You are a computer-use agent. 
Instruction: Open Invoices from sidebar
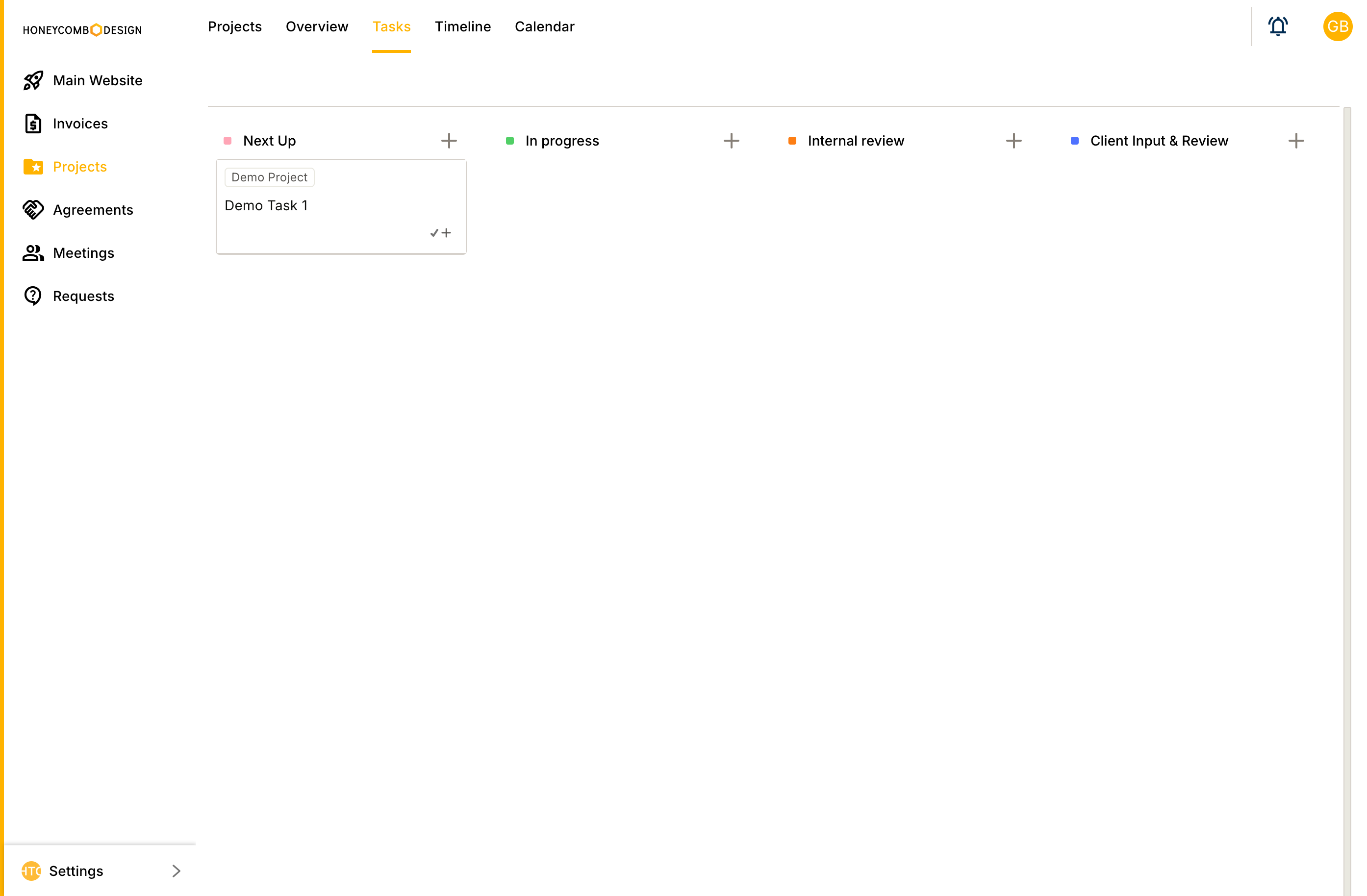[80, 124]
